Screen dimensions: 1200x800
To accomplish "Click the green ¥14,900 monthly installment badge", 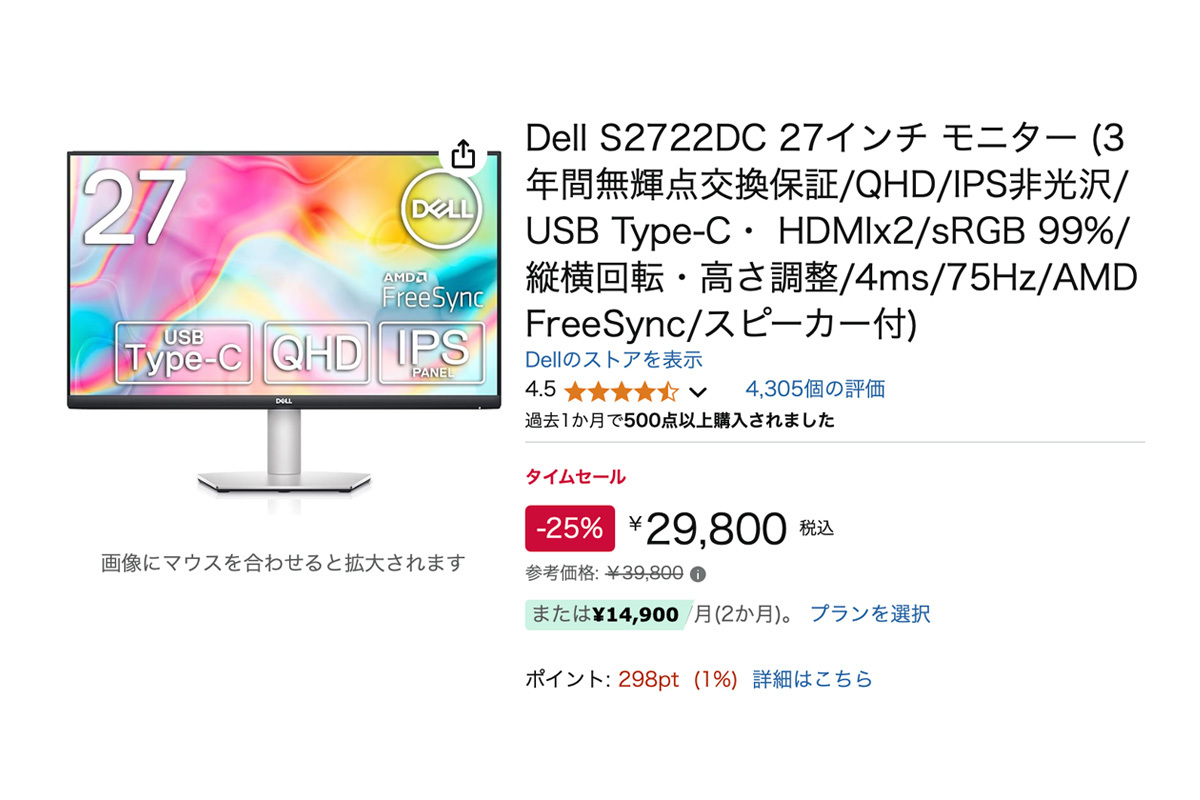I will click(606, 614).
